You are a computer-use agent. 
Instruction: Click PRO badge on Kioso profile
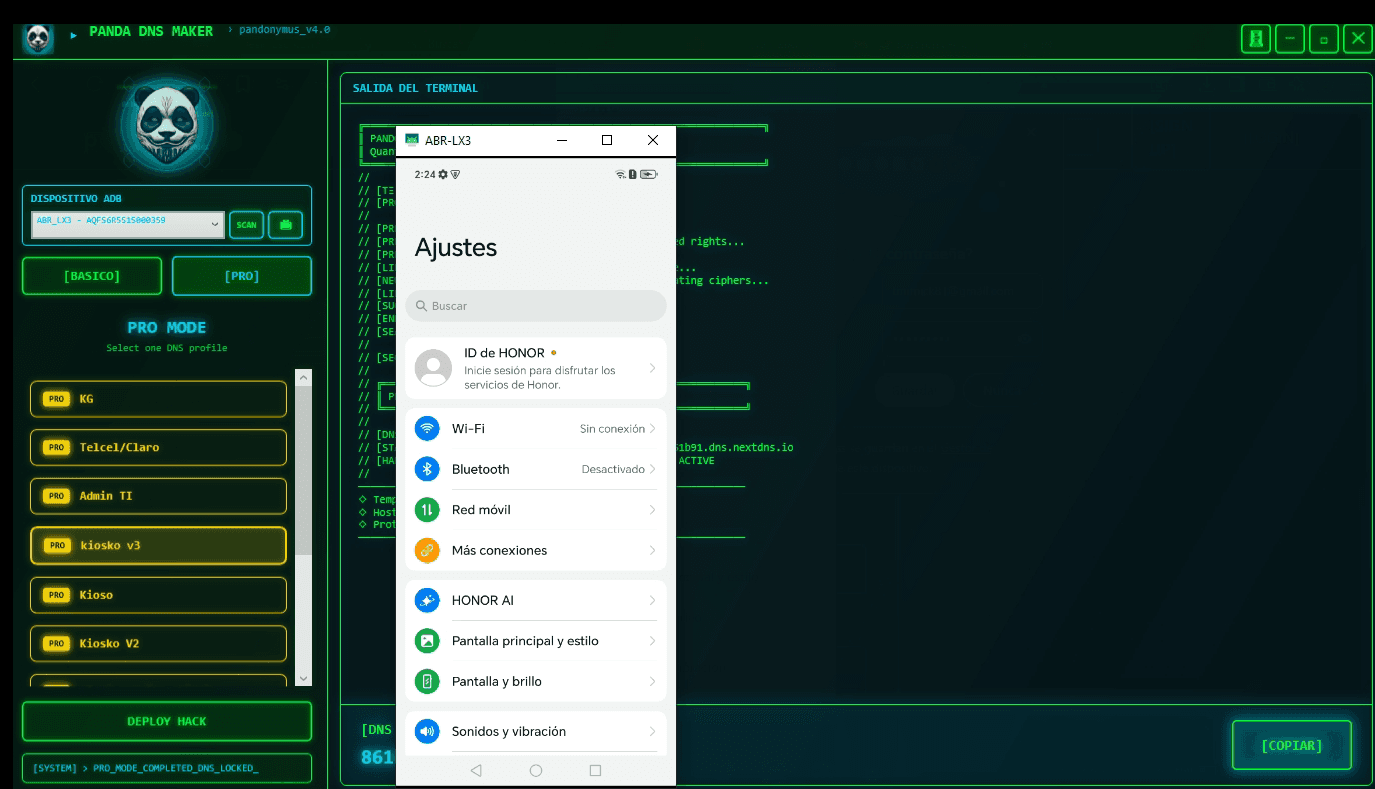click(x=57, y=595)
